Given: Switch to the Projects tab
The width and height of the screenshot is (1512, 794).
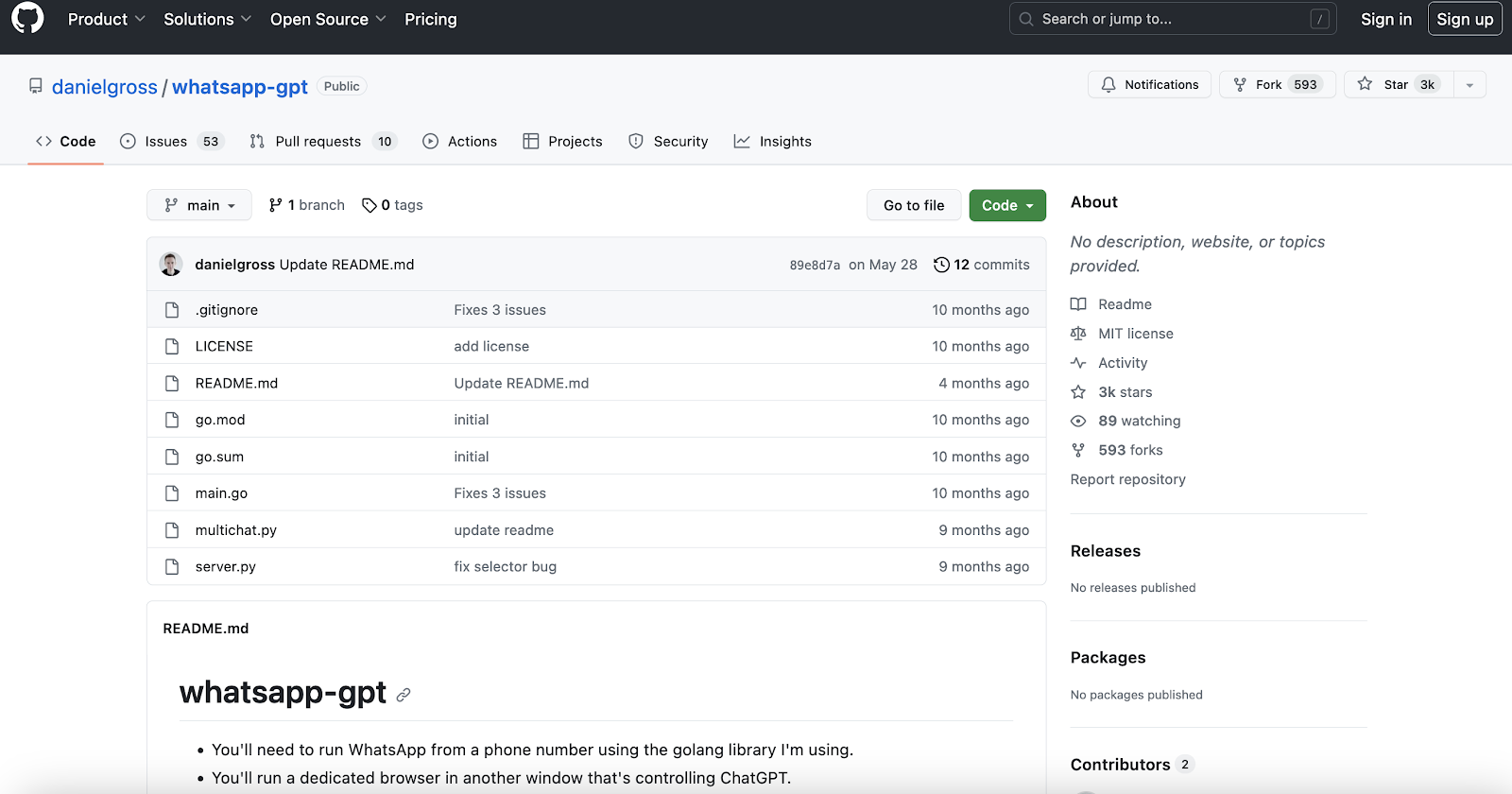Looking at the screenshot, I should pyautogui.click(x=562, y=142).
